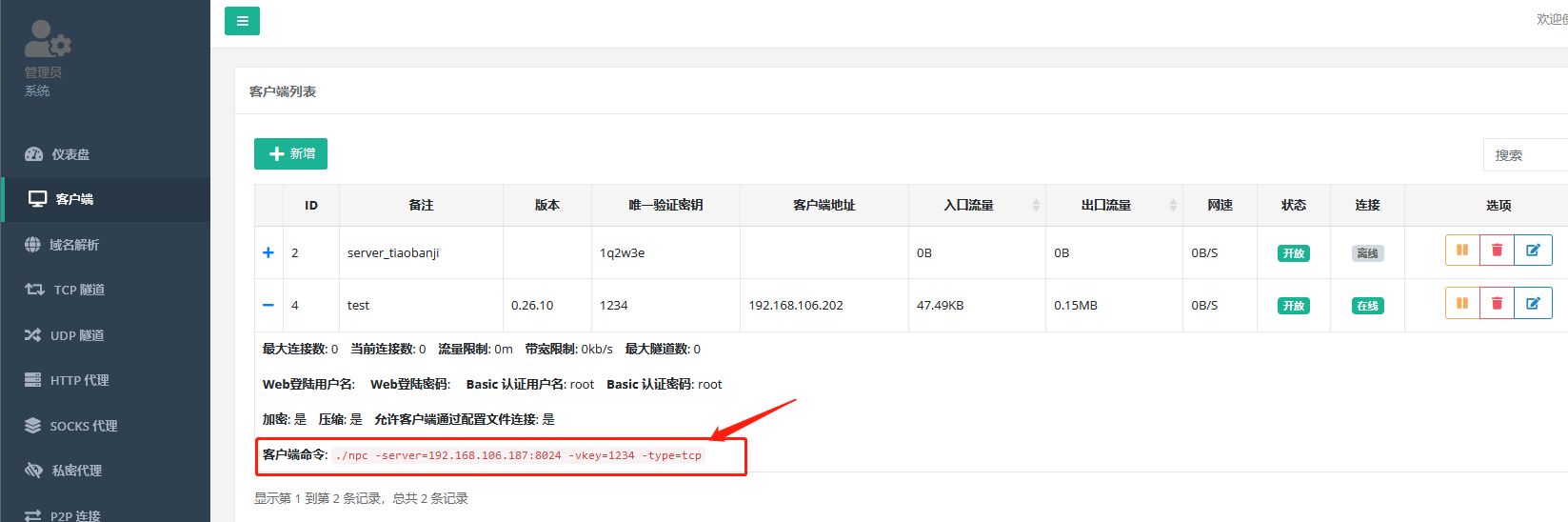1568x522 pixels.
Task: Toggle the sidebar hamburger menu button
Action: [x=242, y=21]
